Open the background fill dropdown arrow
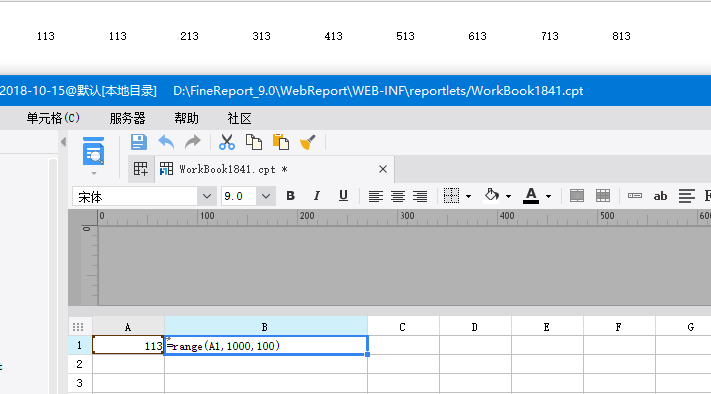Image resolution: width=711 pixels, height=394 pixels. [508, 196]
